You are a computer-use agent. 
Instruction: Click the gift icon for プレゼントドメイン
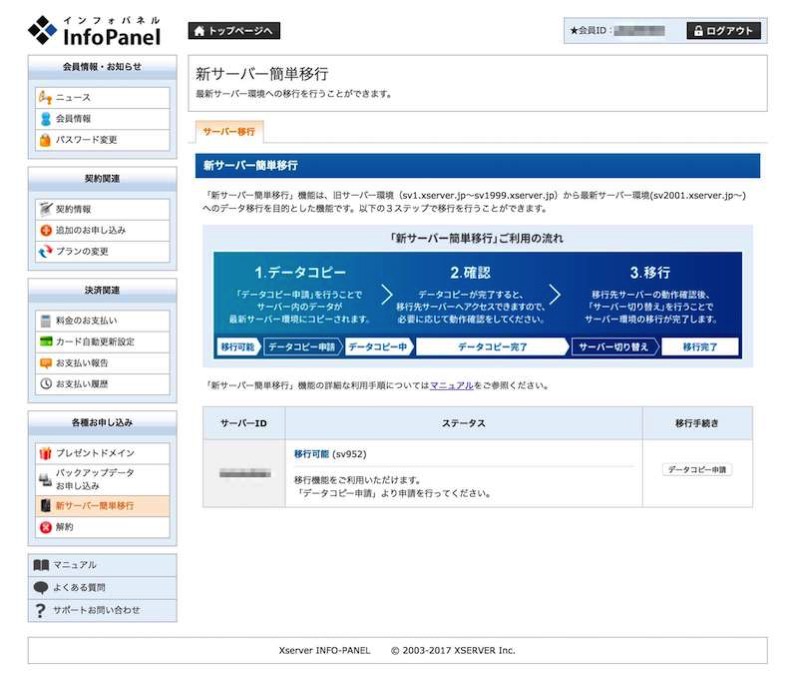point(46,453)
